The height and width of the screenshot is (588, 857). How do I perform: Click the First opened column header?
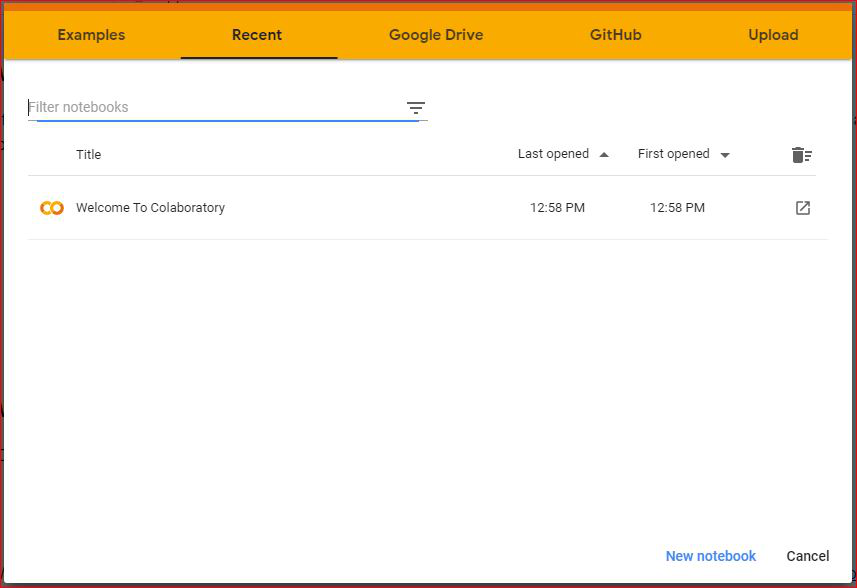click(x=673, y=154)
